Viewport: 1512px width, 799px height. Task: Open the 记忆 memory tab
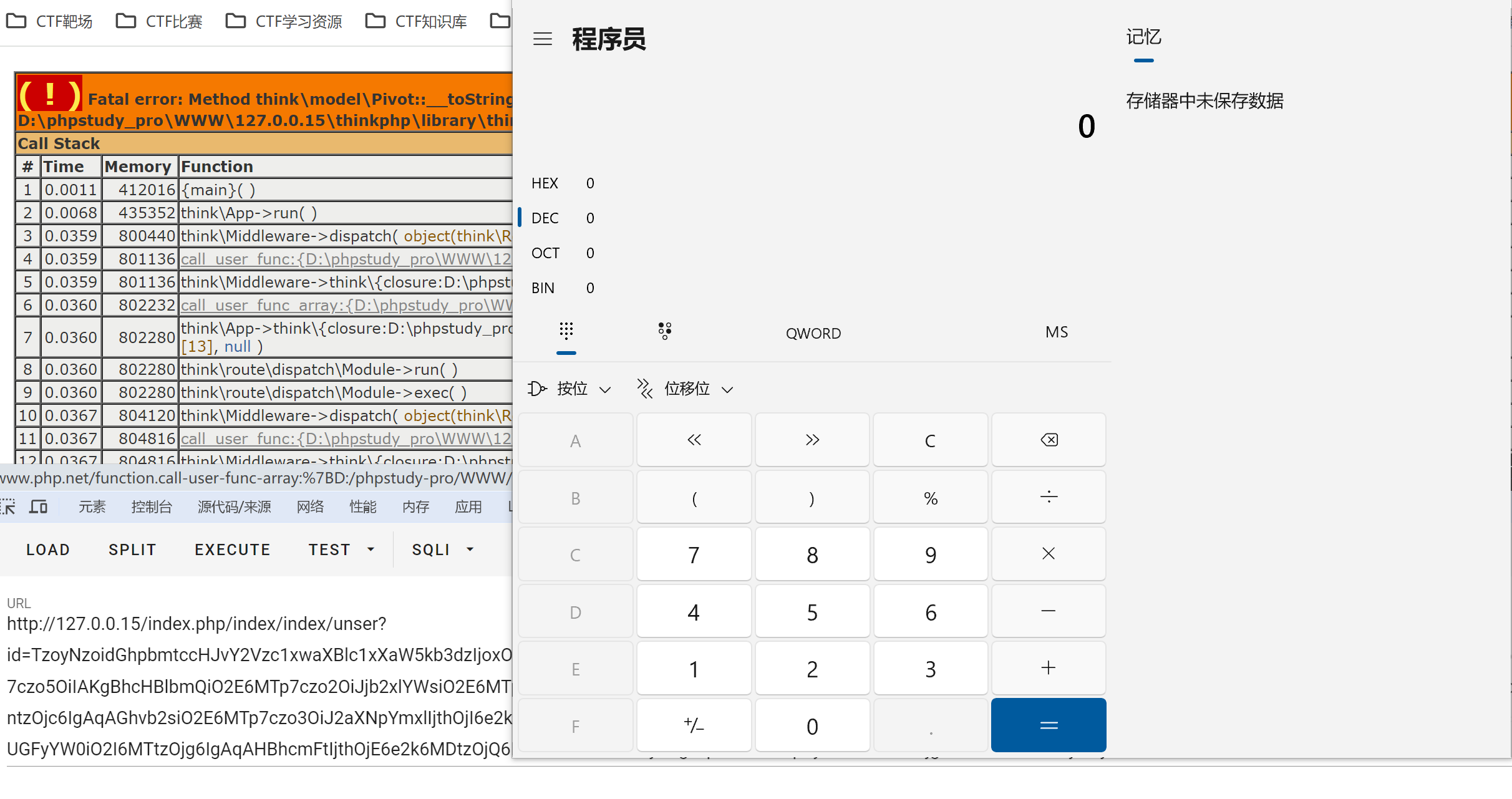tap(1143, 37)
